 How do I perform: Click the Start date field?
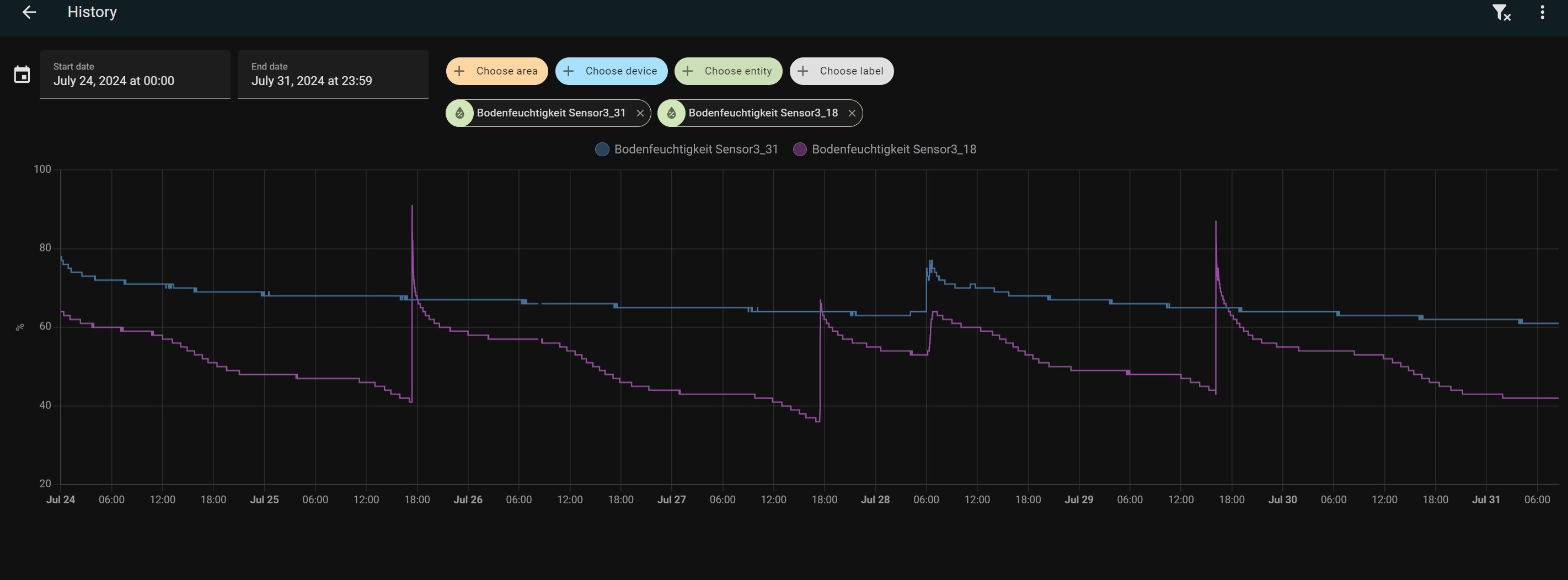click(x=135, y=75)
